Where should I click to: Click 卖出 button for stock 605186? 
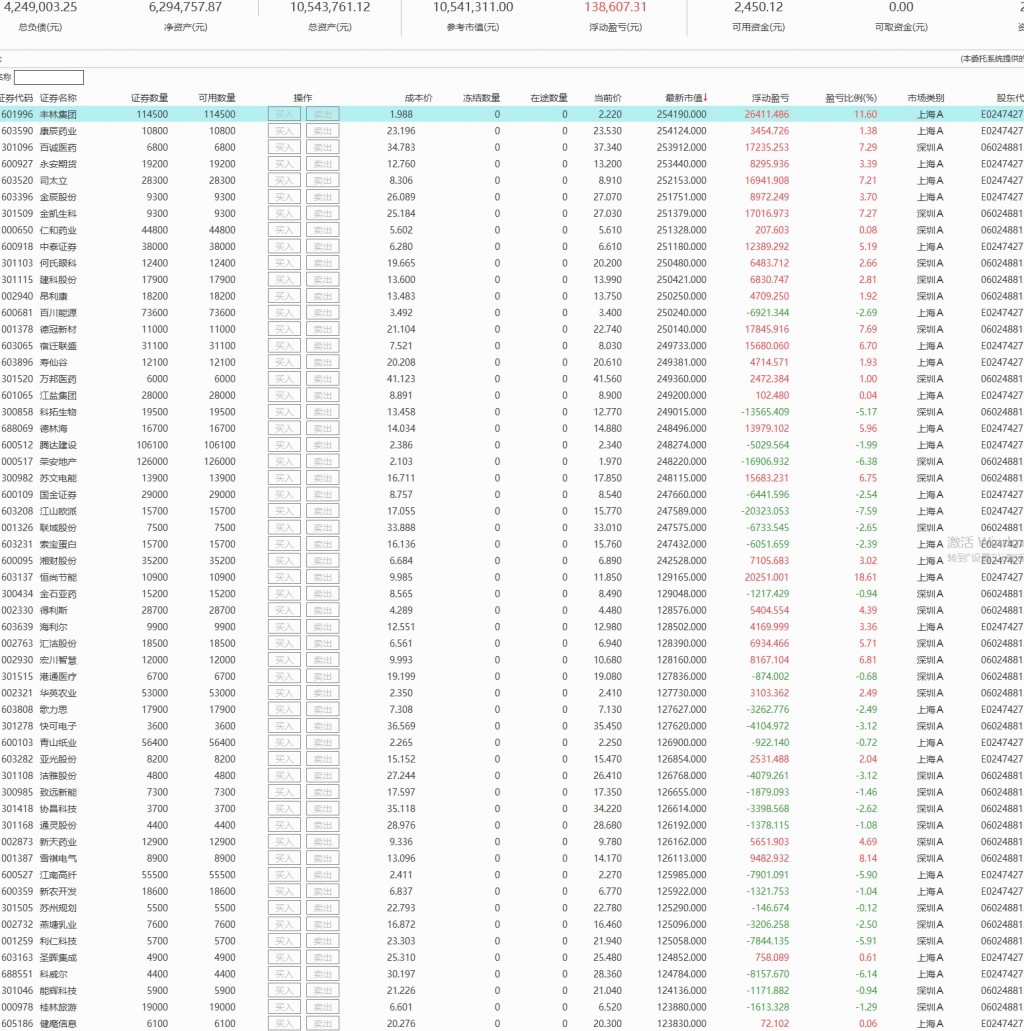click(x=323, y=1024)
